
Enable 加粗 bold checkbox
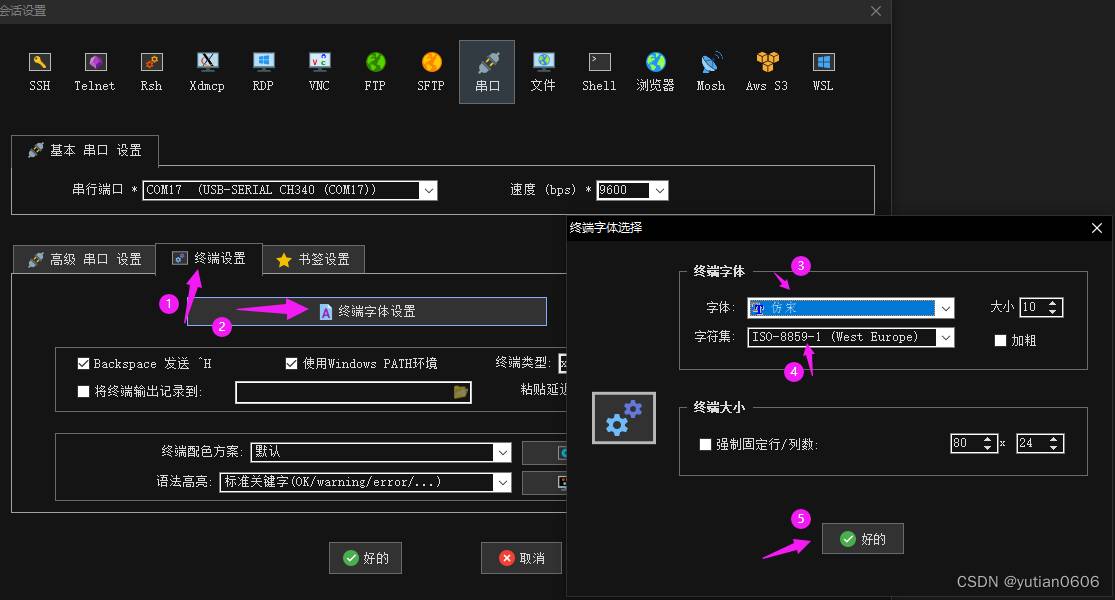1000,341
